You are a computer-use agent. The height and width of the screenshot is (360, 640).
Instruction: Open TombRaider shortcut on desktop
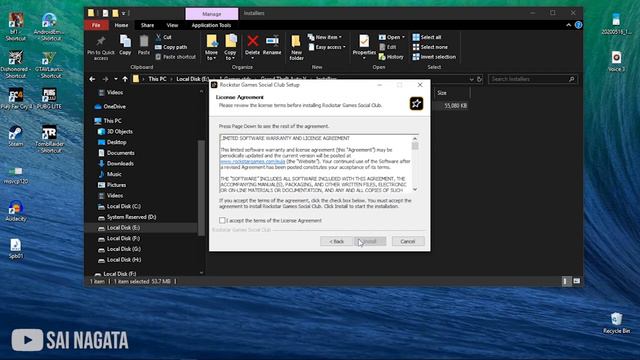point(49,139)
